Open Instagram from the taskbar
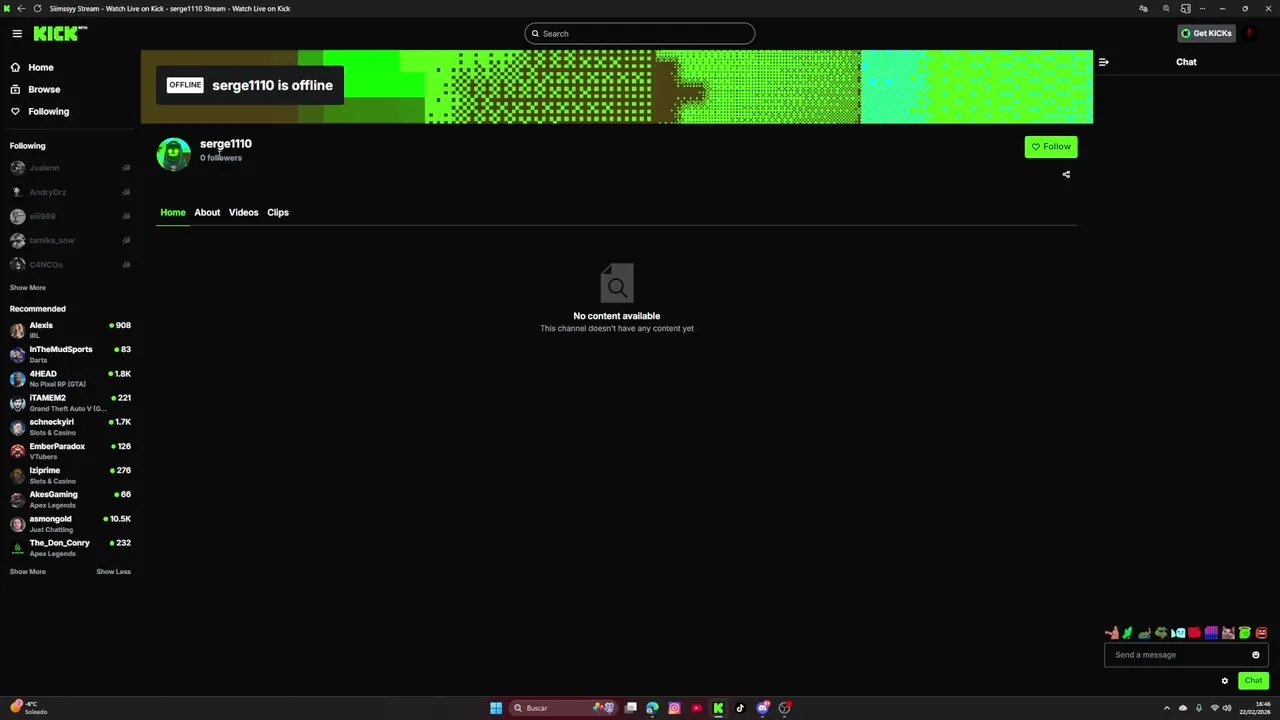Viewport: 1280px width, 720px height. click(x=674, y=708)
